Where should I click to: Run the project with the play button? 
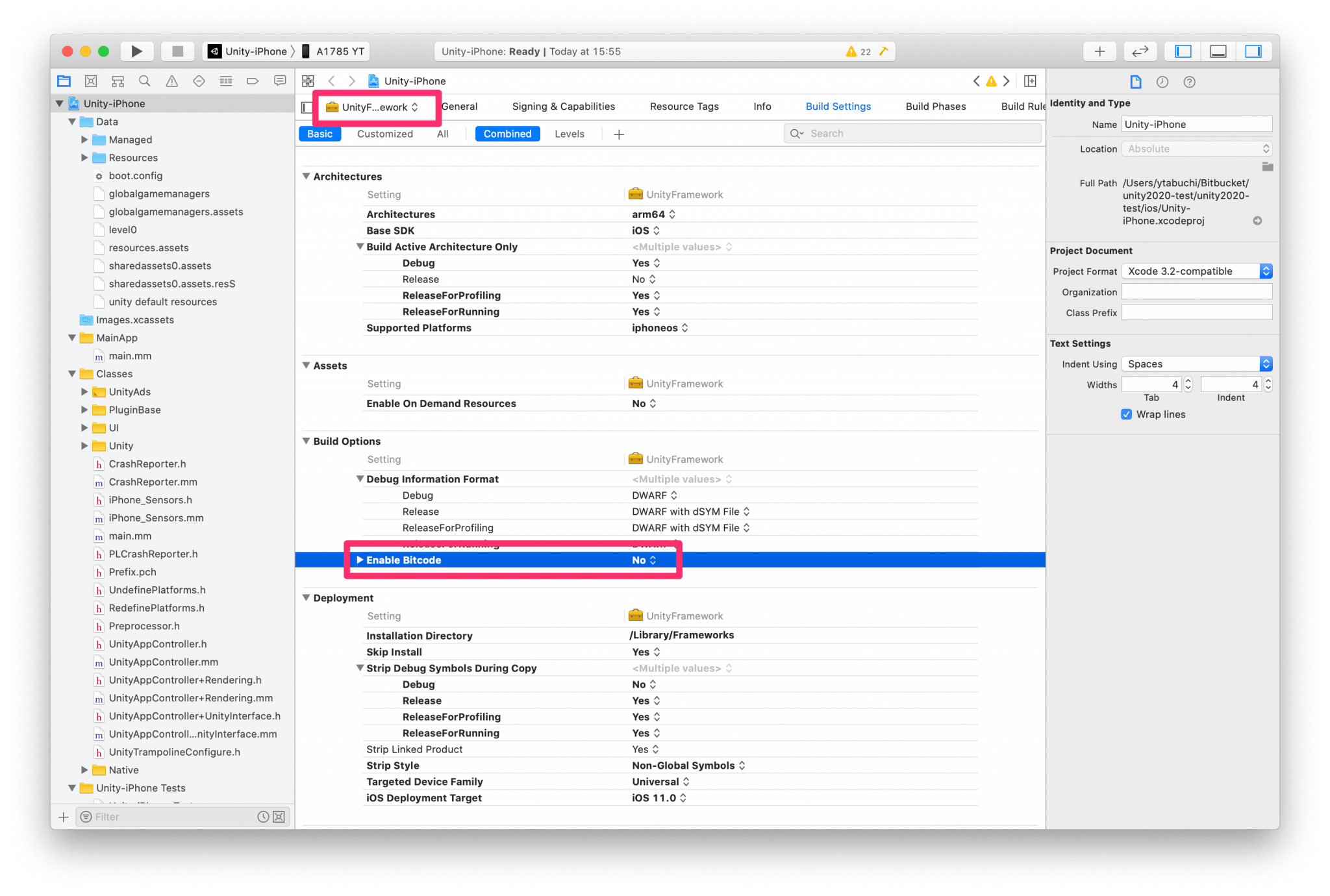[137, 51]
